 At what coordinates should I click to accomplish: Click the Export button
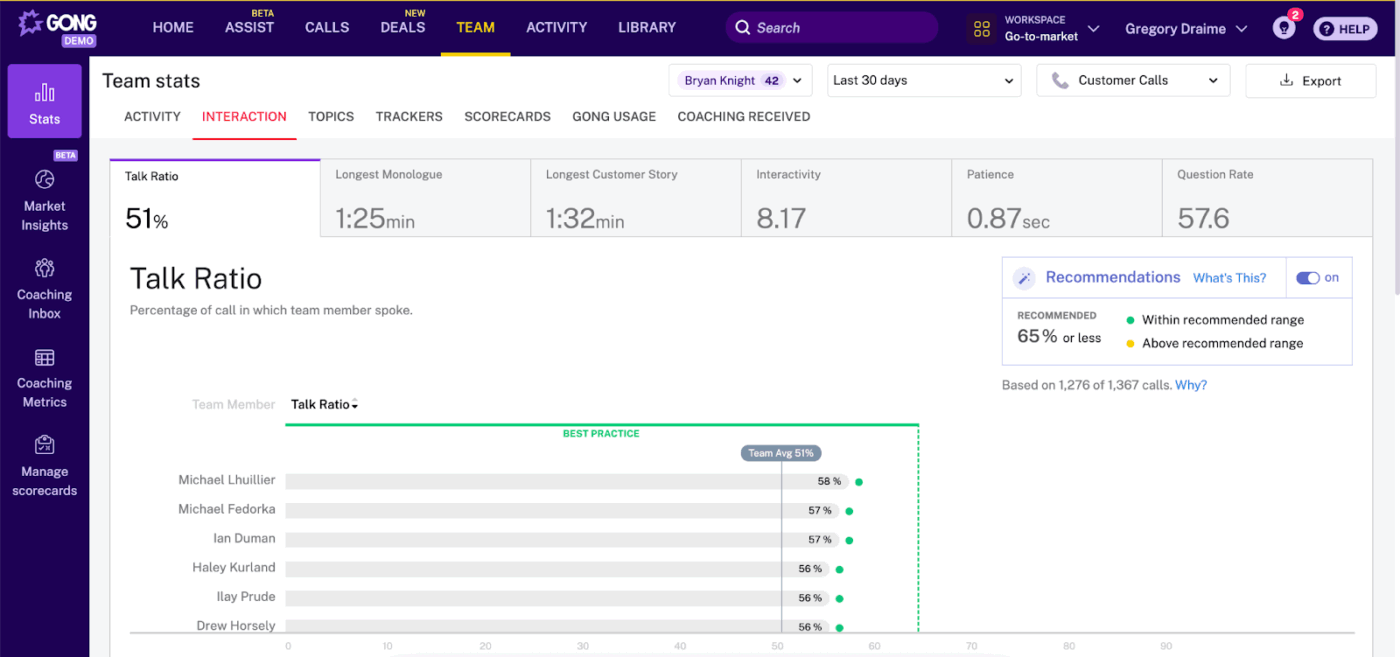[1310, 80]
